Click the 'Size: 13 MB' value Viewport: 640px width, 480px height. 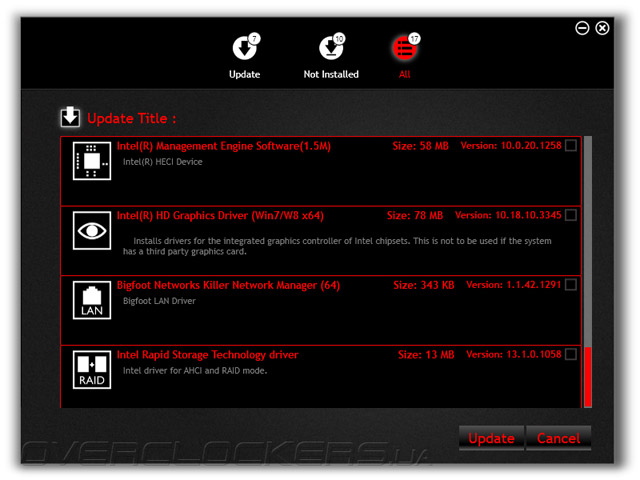(426, 355)
